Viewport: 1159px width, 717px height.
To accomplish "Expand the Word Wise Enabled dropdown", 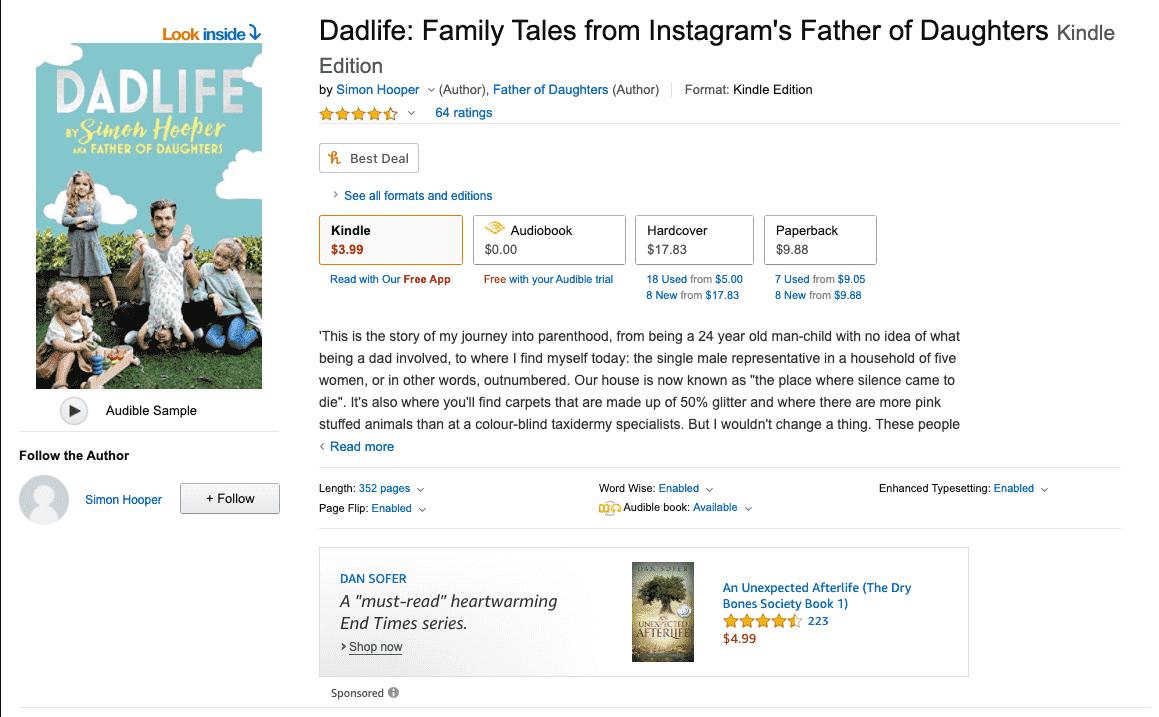I will point(709,489).
